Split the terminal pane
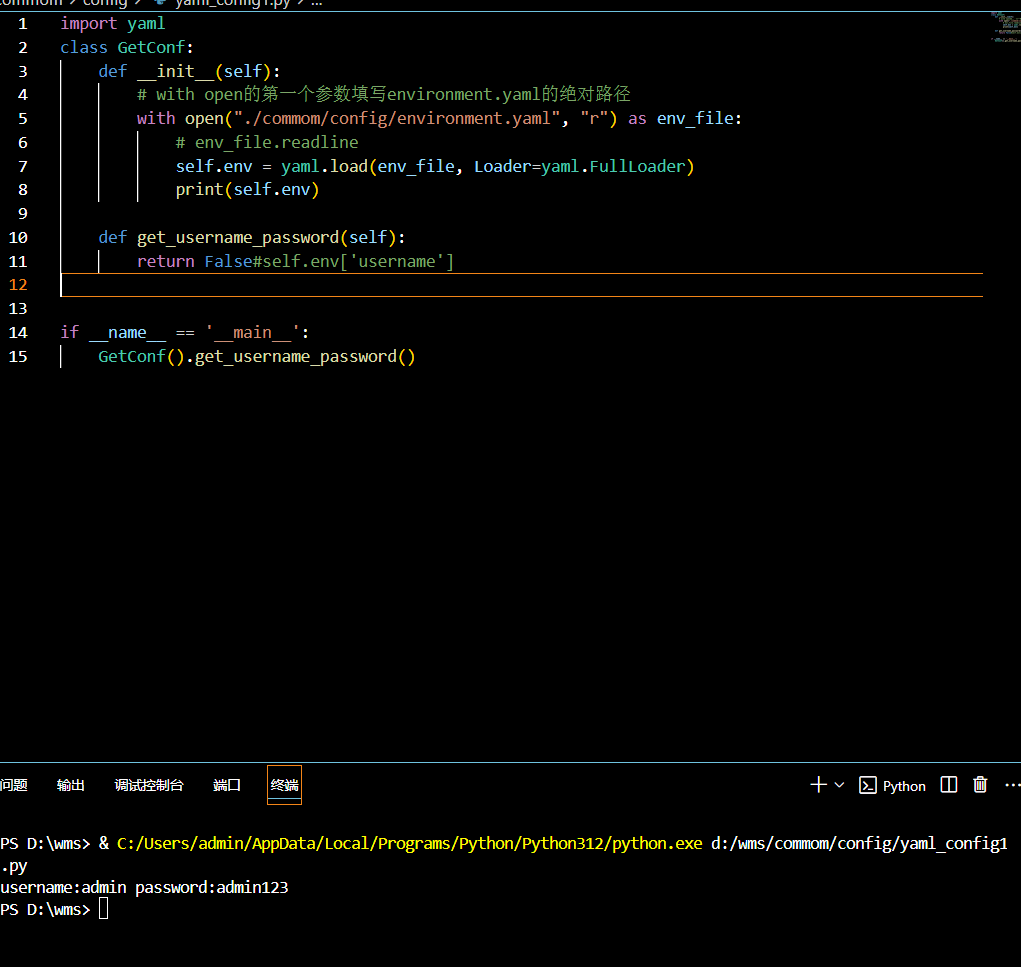1021x967 pixels. [949, 785]
